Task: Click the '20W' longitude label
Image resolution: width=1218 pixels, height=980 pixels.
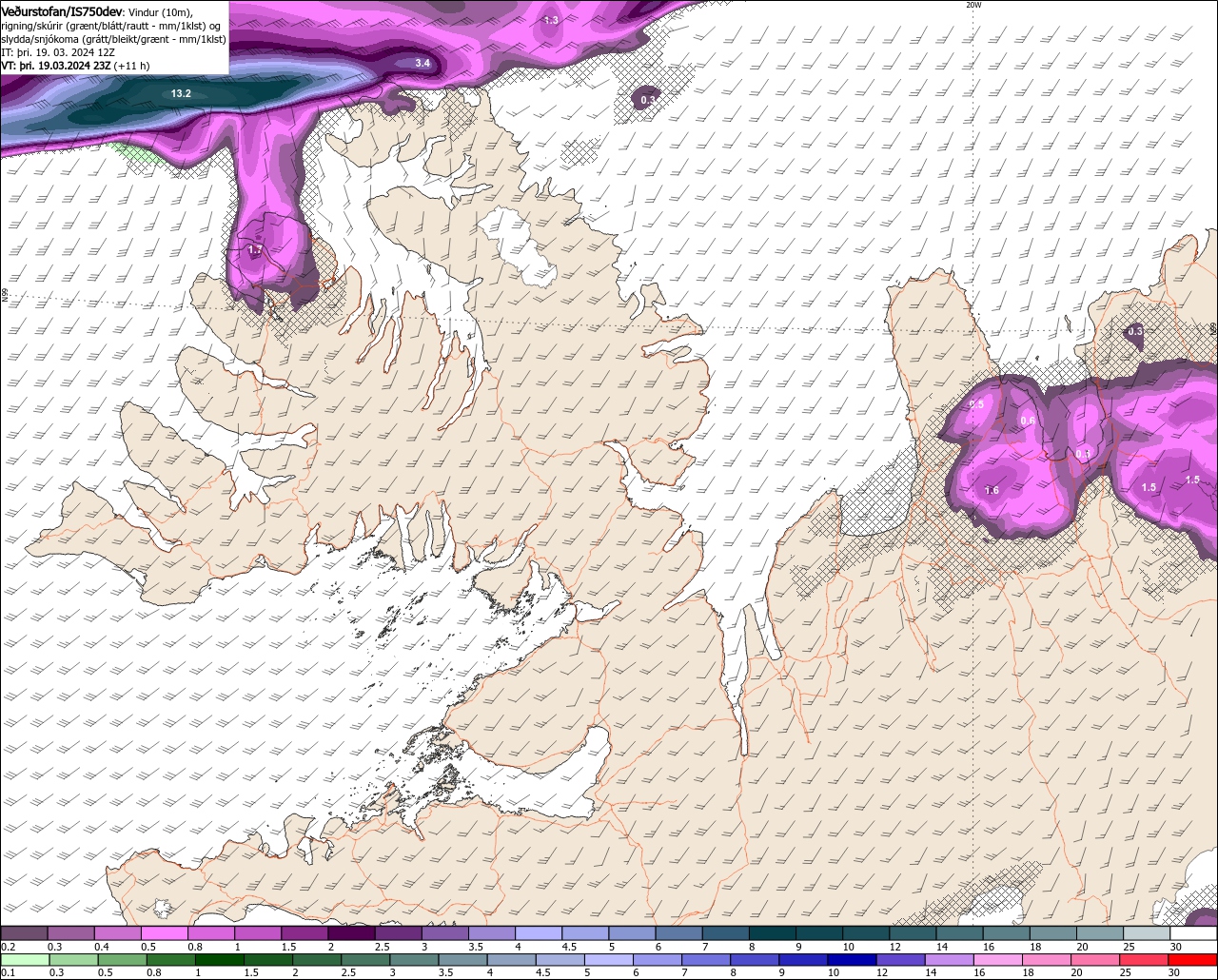Action: coord(972,5)
